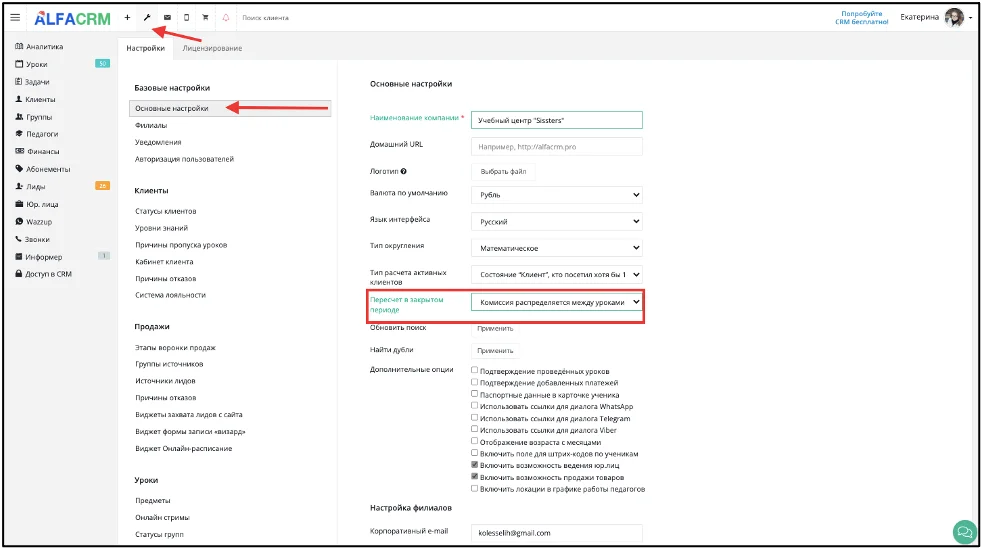Toggle ссылки для диалога WhatsApp checkbox
The image size is (981, 550).
click(474, 405)
